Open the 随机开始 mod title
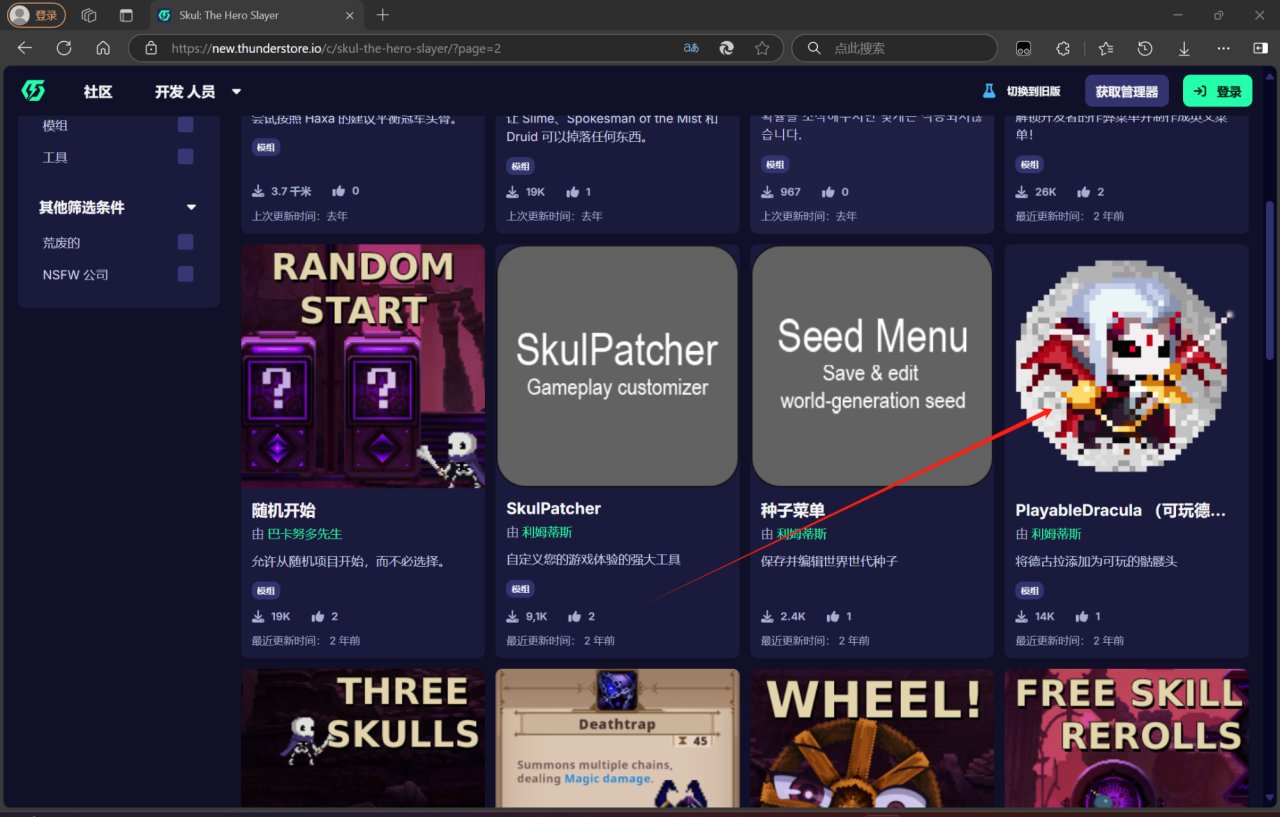 pyautogui.click(x=284, y=510)
